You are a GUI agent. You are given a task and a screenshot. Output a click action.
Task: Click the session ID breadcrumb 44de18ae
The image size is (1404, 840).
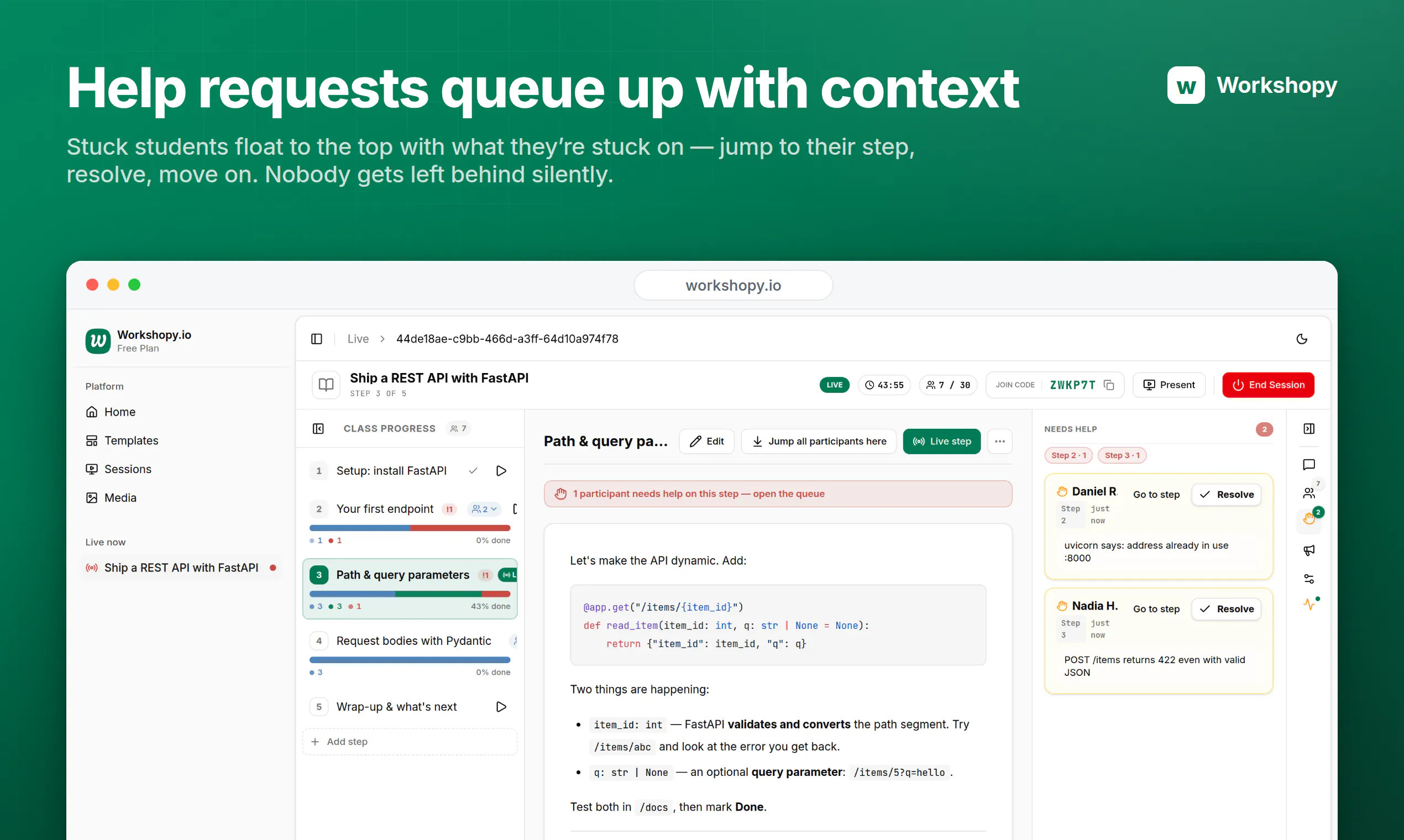pos(507,339)
